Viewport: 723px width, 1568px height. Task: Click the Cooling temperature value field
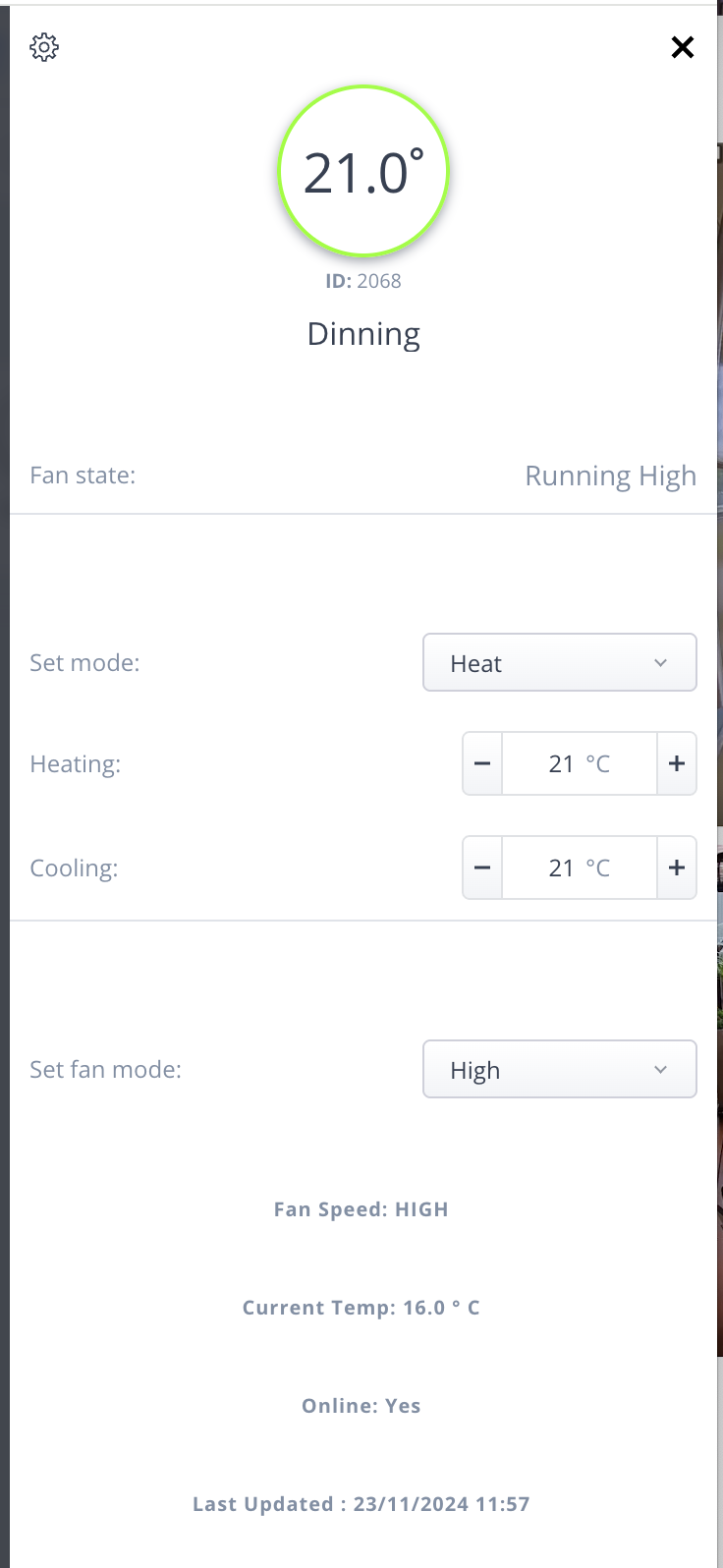pyautogui.click(x=579, y=868)
